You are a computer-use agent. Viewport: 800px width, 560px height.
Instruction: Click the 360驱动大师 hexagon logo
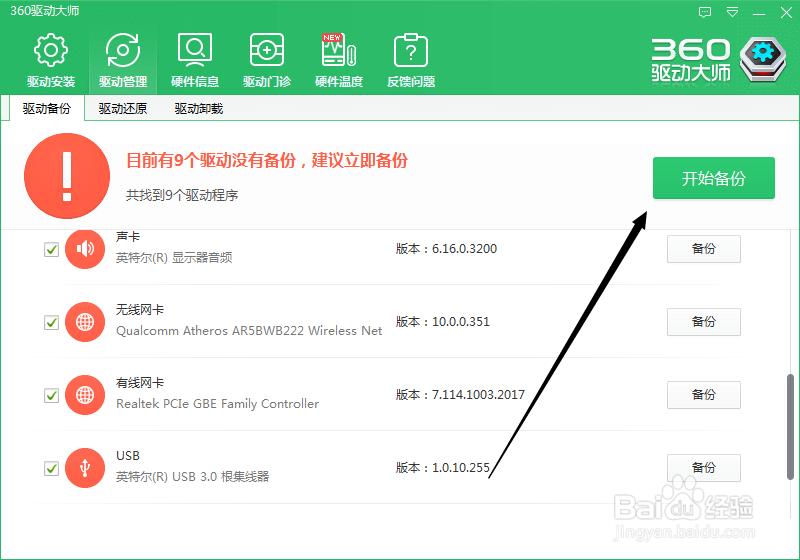coord(763,60)
